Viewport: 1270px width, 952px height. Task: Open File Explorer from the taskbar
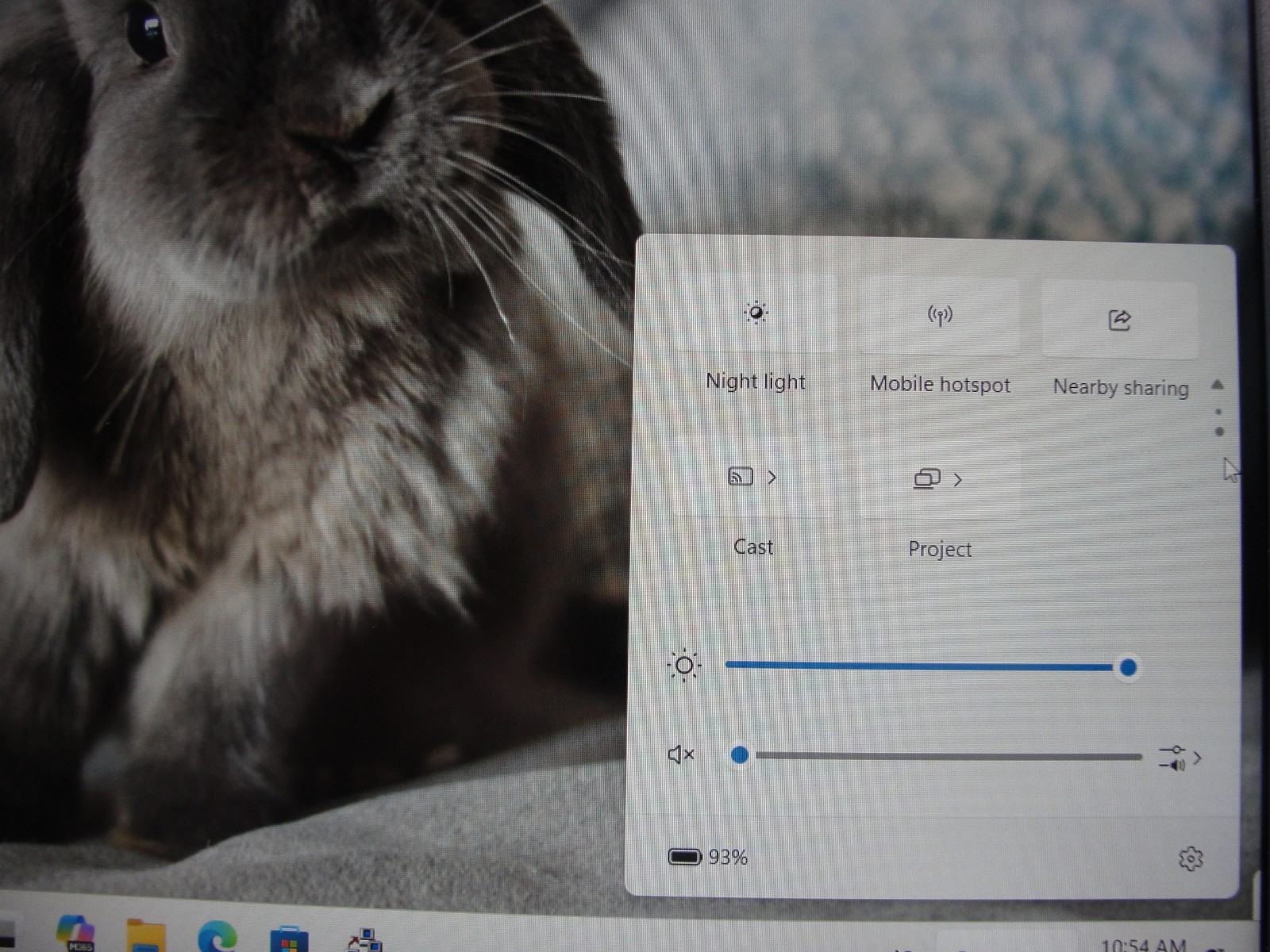[146, 936]
